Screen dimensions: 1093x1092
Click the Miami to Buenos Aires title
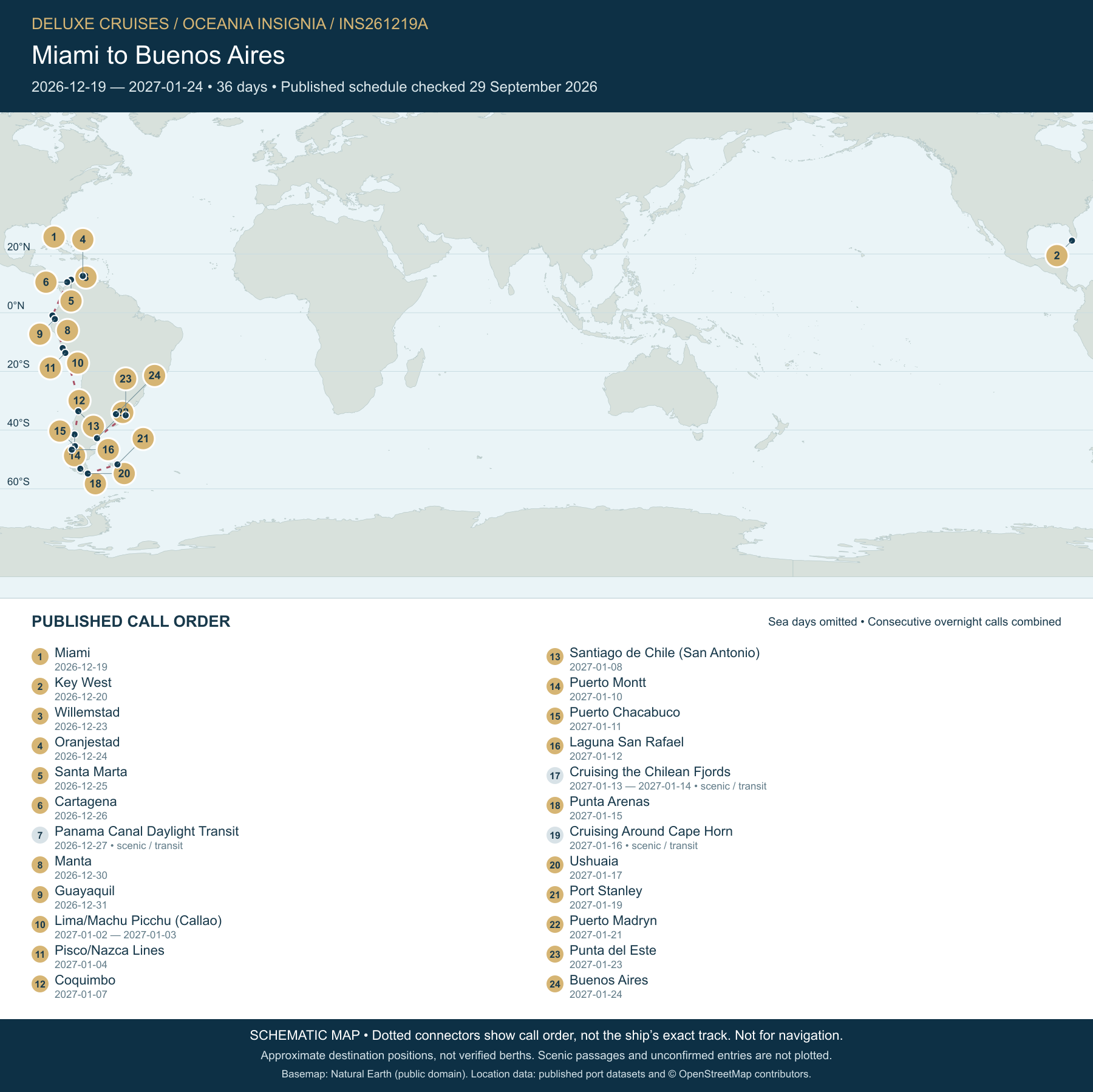point(158,55)
